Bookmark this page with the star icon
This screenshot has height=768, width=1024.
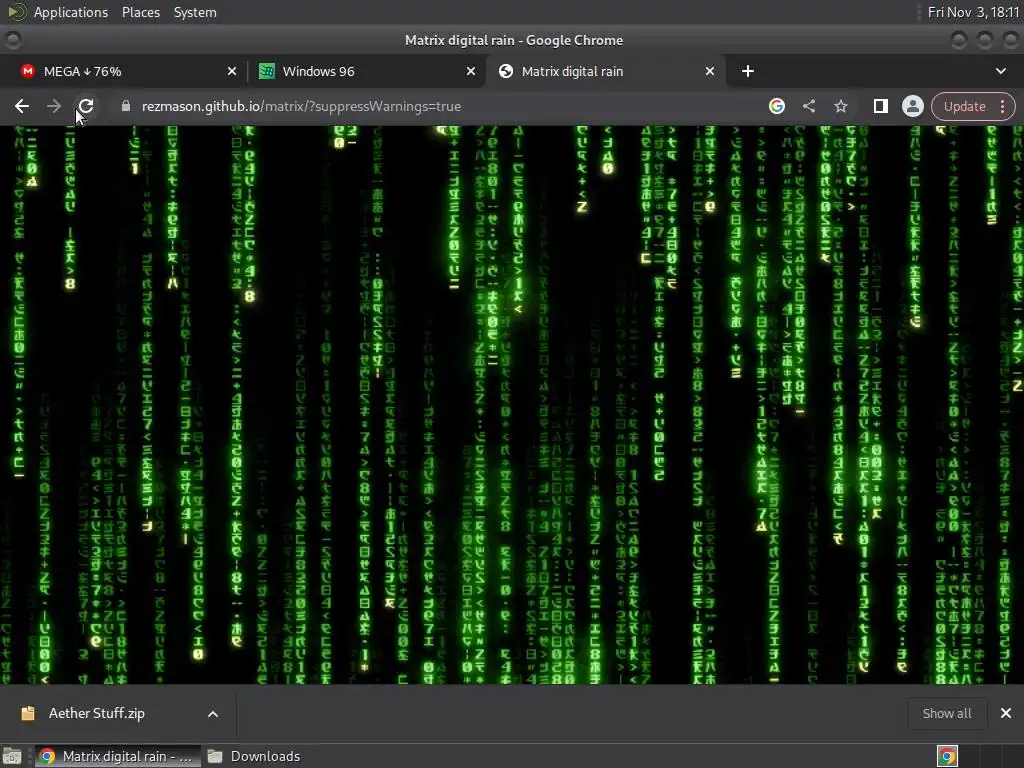[x=840, y=106]
